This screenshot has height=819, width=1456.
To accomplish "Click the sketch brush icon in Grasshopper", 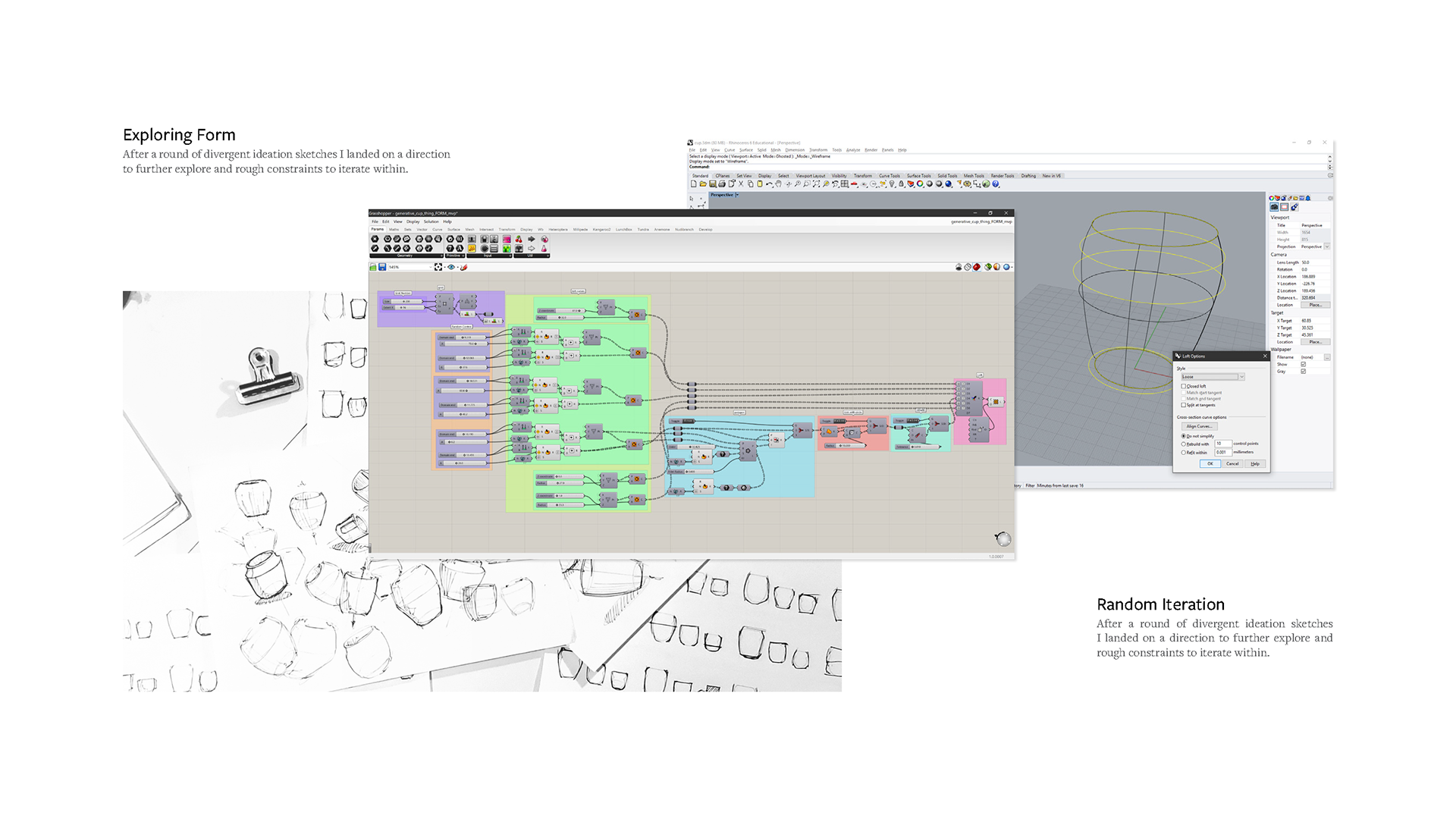I will (x=464, y=267).
